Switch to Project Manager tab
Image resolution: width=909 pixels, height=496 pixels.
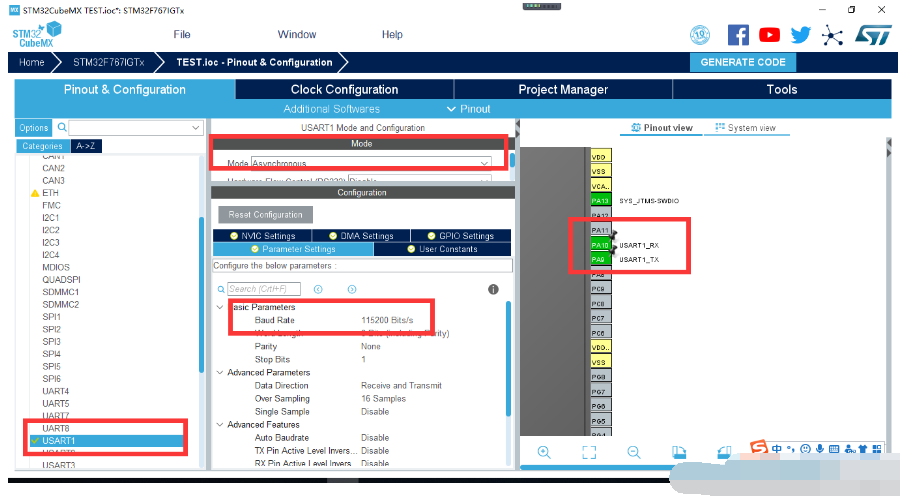click(563, 89)
